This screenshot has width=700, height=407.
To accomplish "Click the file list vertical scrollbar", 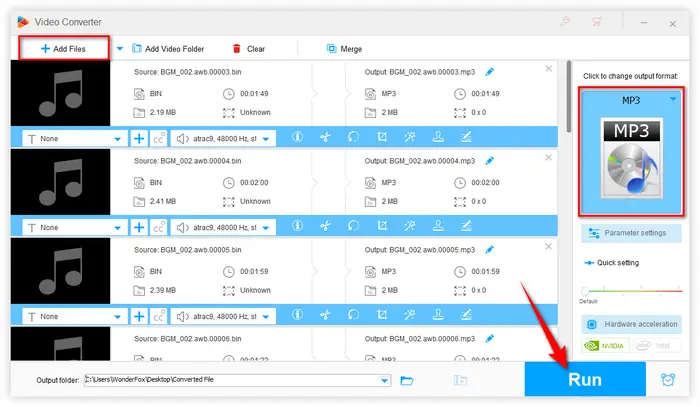I will pyautogui.click(x=569, y=96).
